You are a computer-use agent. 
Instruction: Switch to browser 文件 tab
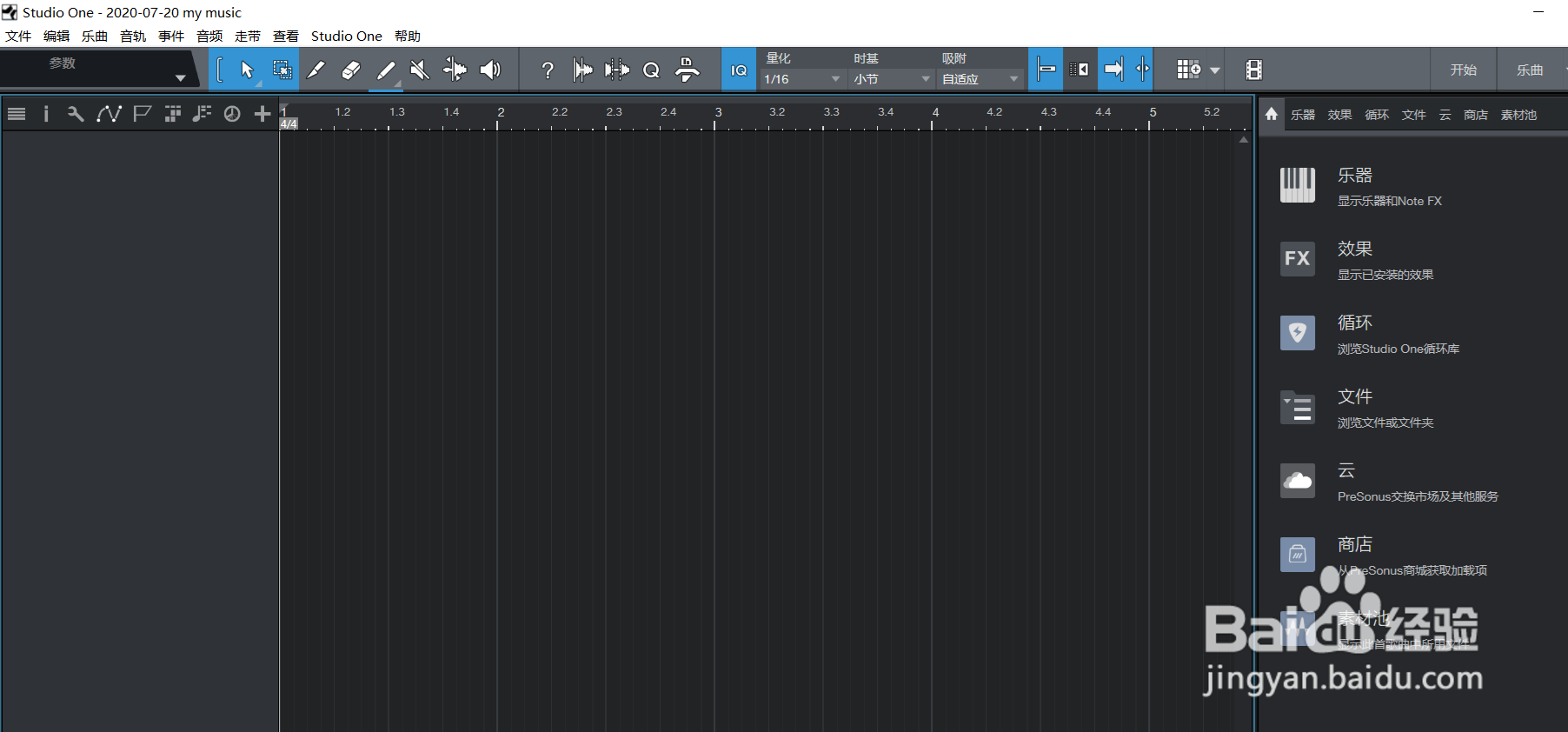click(1414, 115)
